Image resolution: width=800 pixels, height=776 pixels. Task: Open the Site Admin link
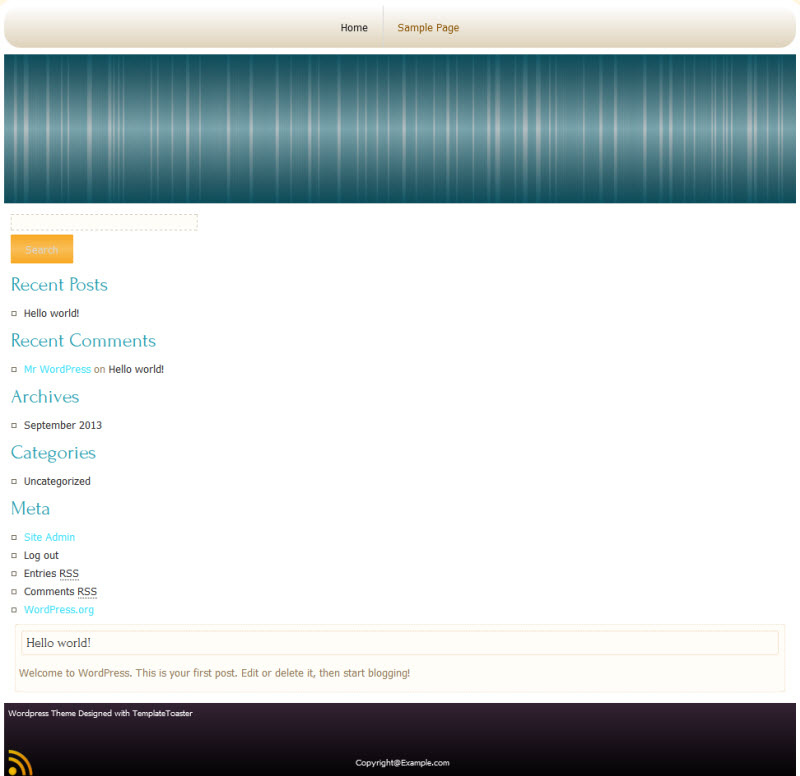(x=49, y=537)
